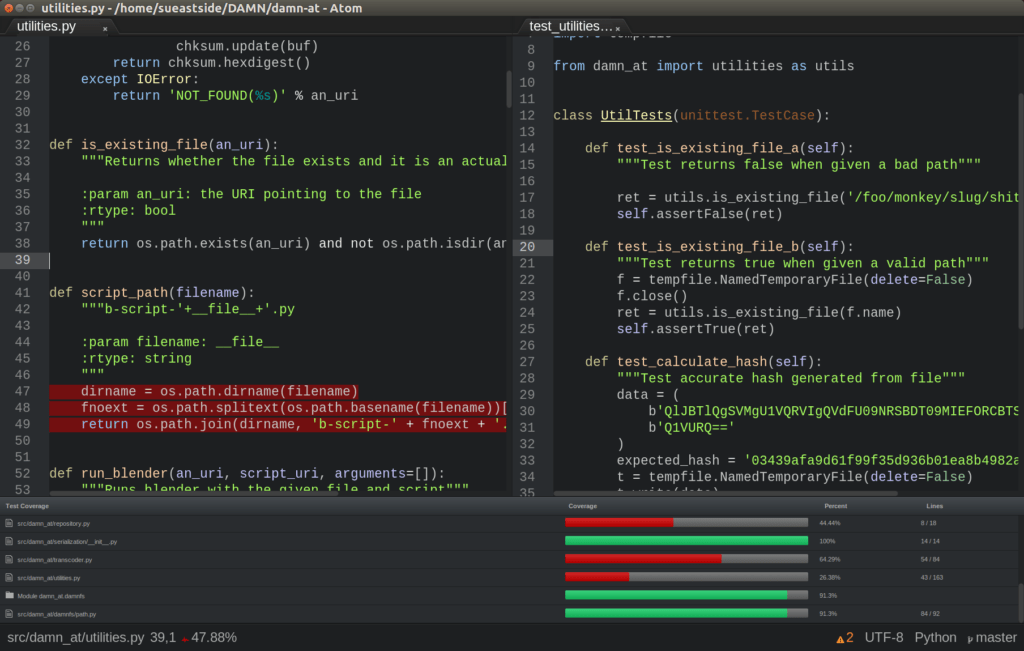Click the file icon beside src/damn_at/utilities.py row

click(10, 577)
